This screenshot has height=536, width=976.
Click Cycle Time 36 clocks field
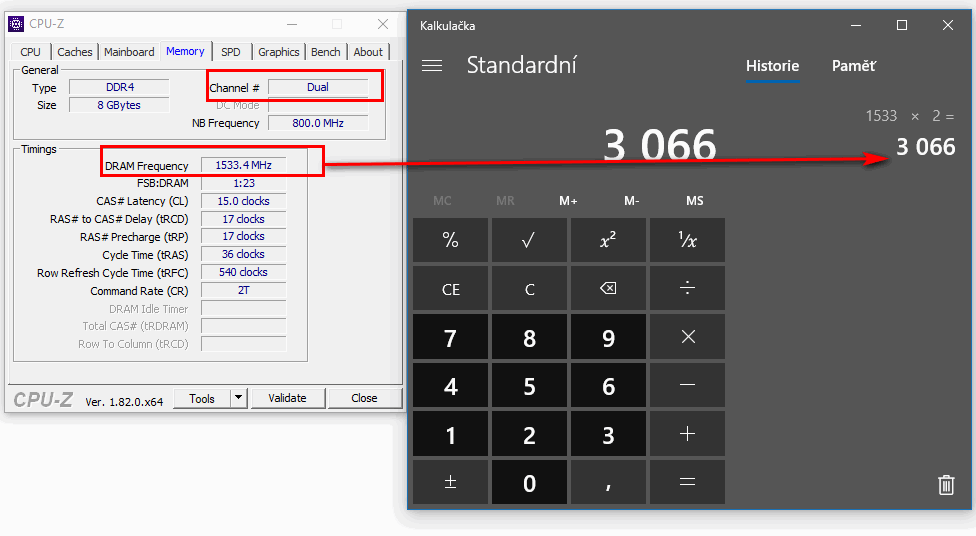(x=243, y=254)
